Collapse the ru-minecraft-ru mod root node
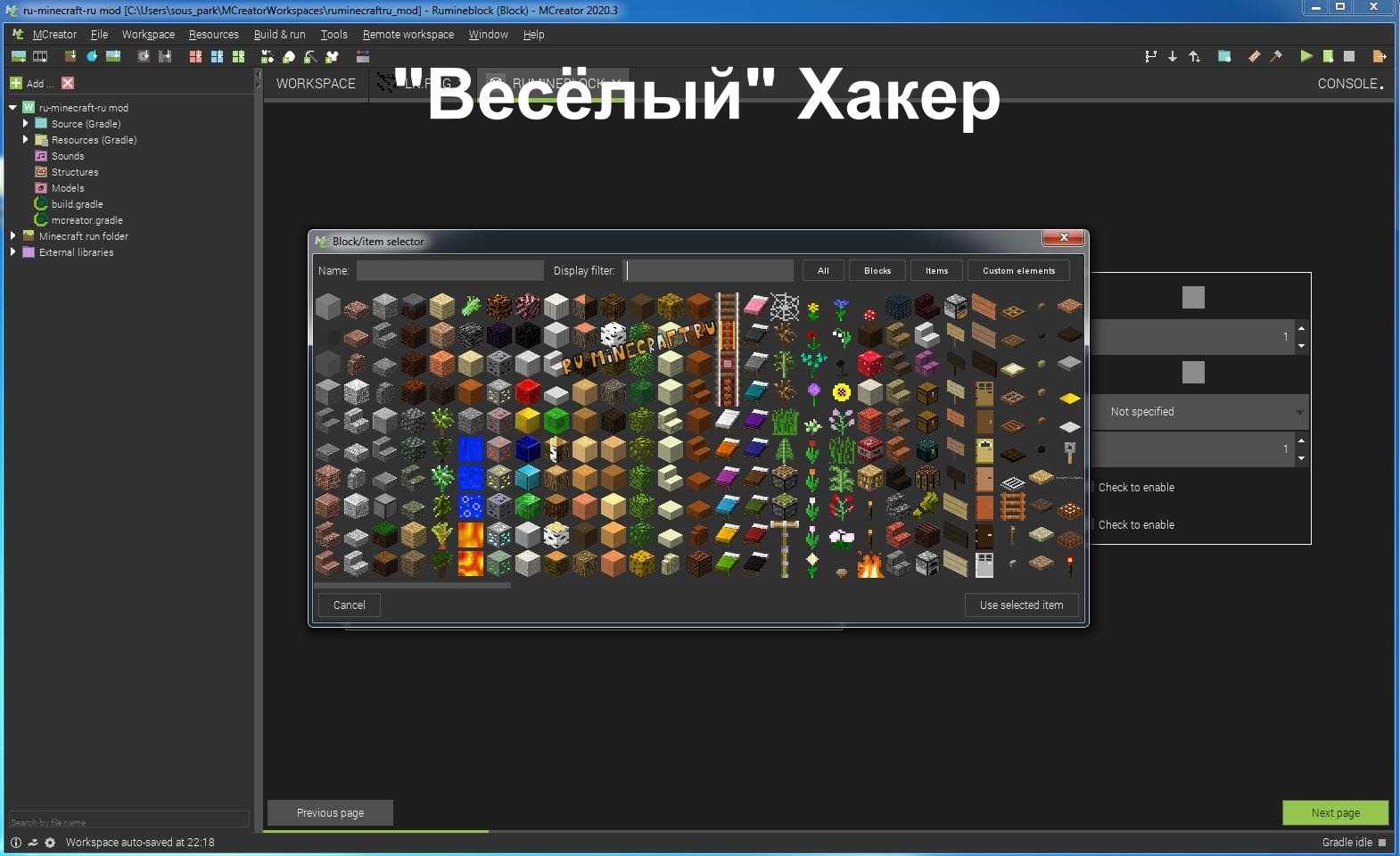 (x=12, y=108)
